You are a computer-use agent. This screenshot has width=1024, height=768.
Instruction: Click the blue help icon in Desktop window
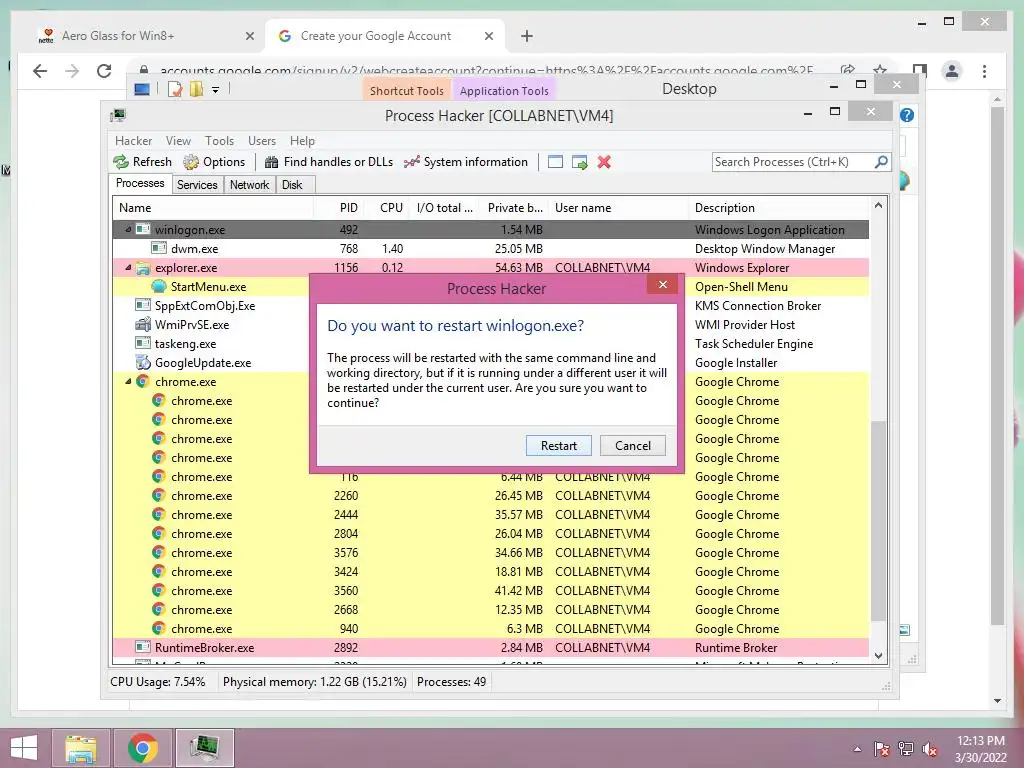point(906,115)
